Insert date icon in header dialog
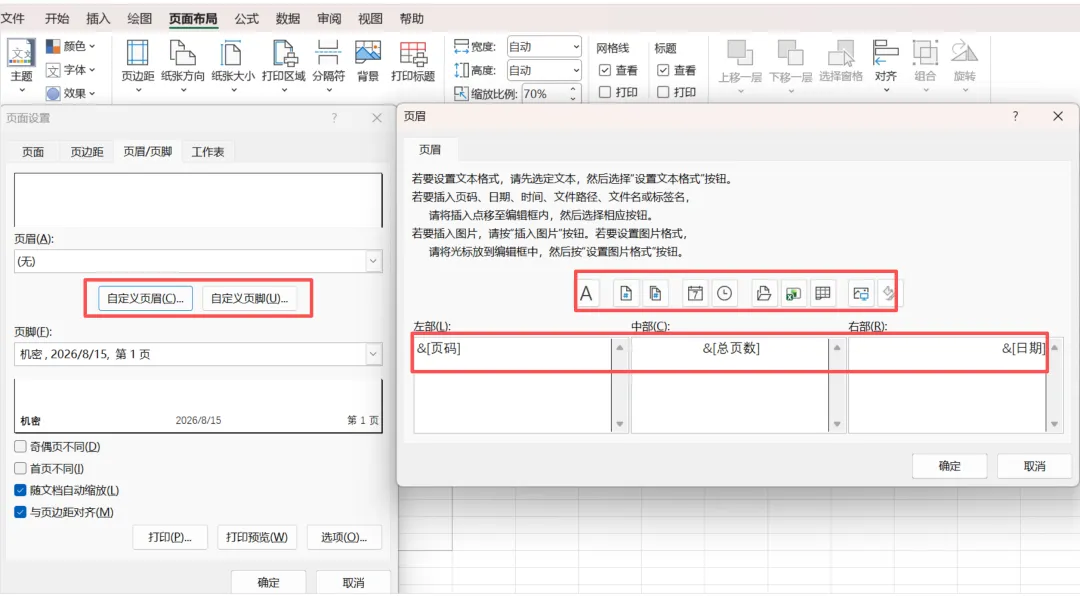This screenshot has width=1080, height=602. (x=695, y=293)
